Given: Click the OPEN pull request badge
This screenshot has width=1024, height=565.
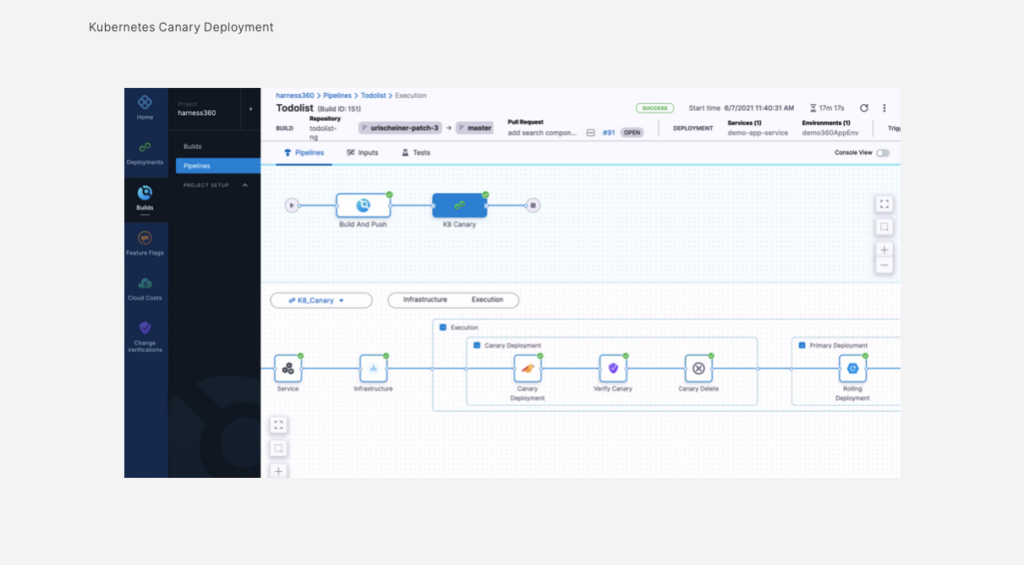Looking at the screenshot, I should point(632,133).
